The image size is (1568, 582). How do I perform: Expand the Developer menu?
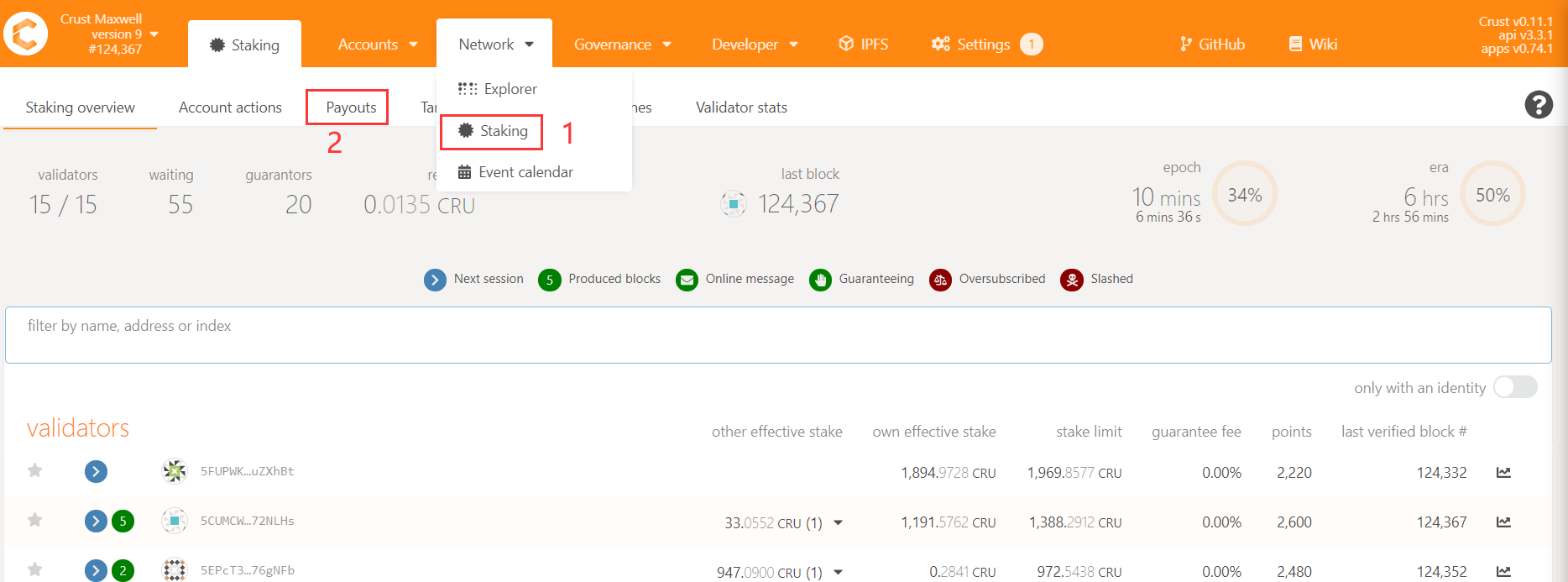[x=755, y=44]
